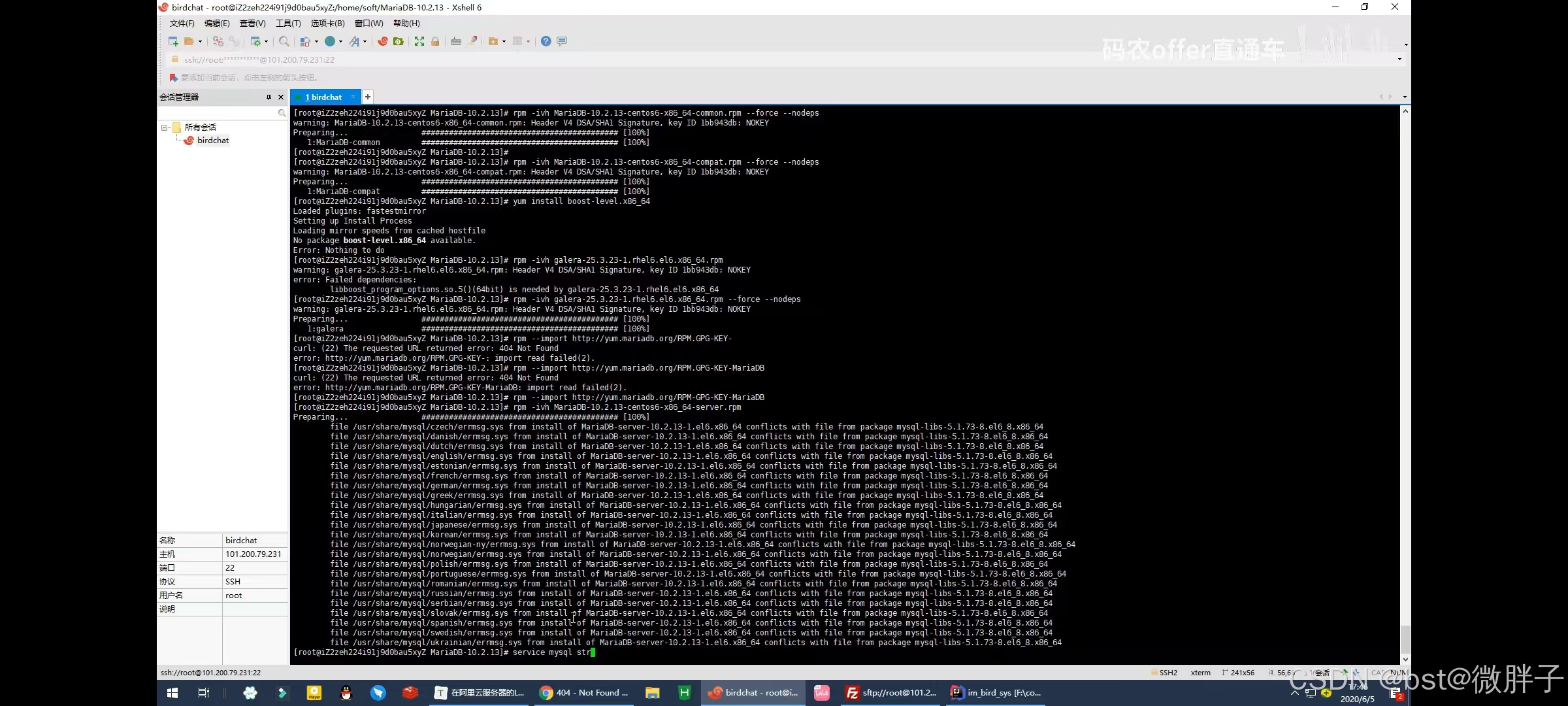Toggle pin on the session manager panel
Viewport: 1568px width, 706px height.
tap(269, 97)
